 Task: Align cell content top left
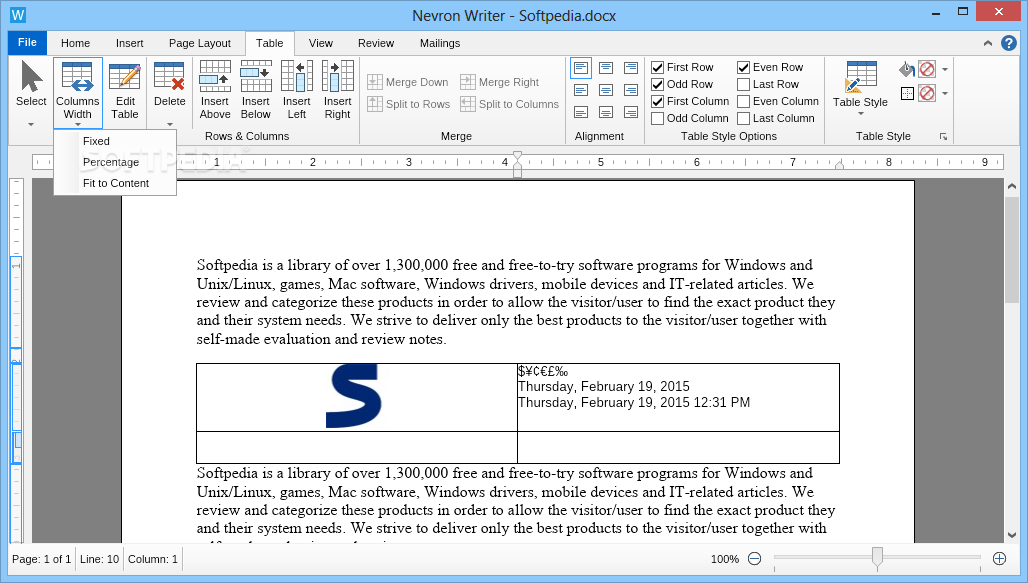[581, 68]
